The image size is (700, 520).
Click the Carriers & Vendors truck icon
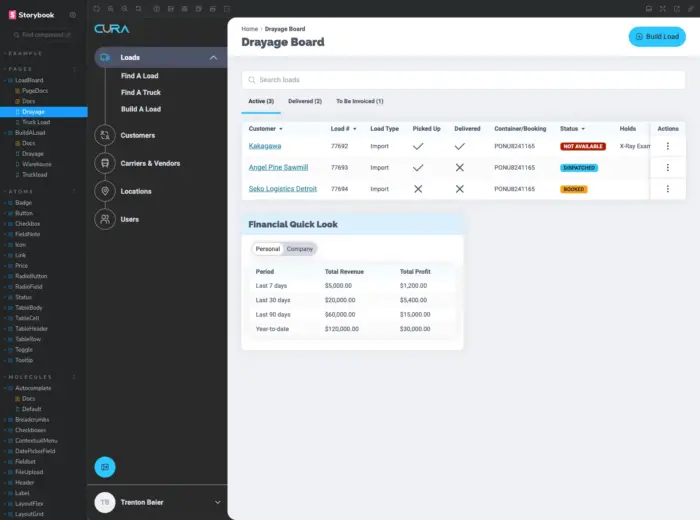coord(105,163)
